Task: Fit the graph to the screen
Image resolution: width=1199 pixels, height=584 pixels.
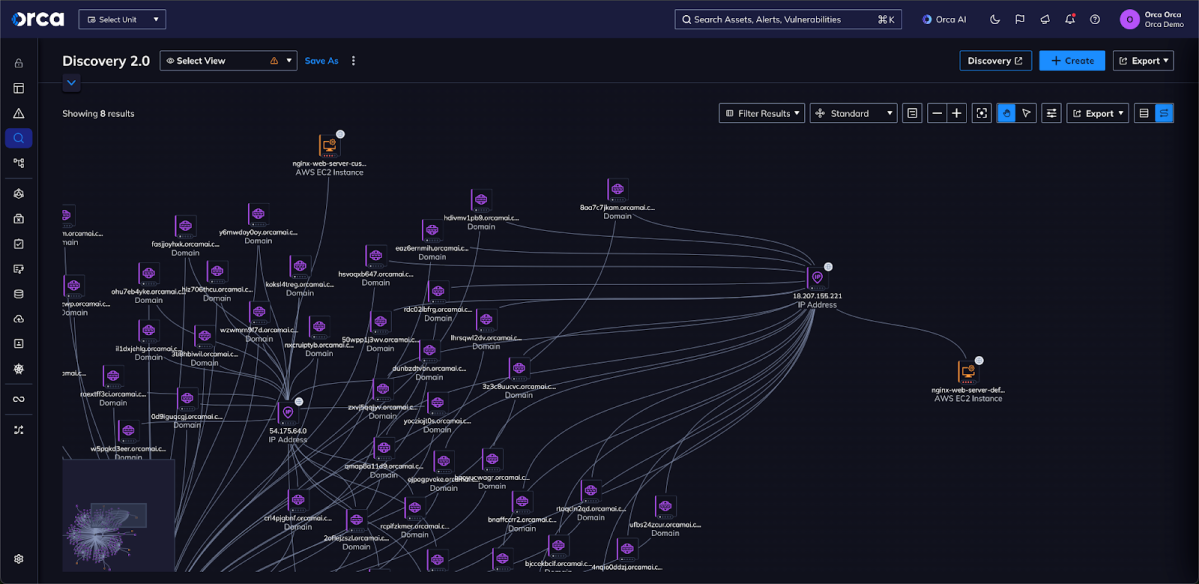Action: pos(983,112)
